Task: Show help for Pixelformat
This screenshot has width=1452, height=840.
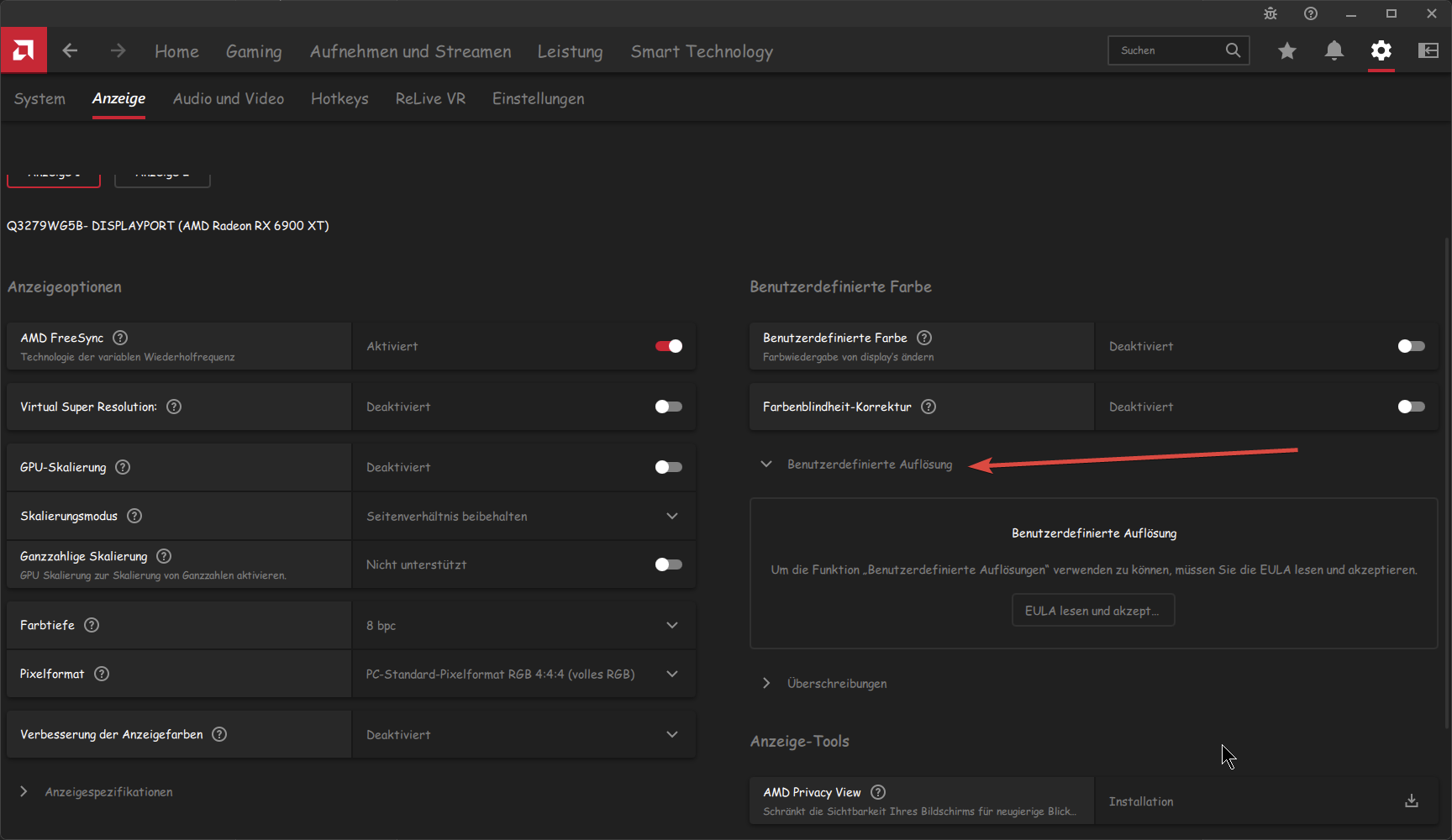Action: (102, 674)
